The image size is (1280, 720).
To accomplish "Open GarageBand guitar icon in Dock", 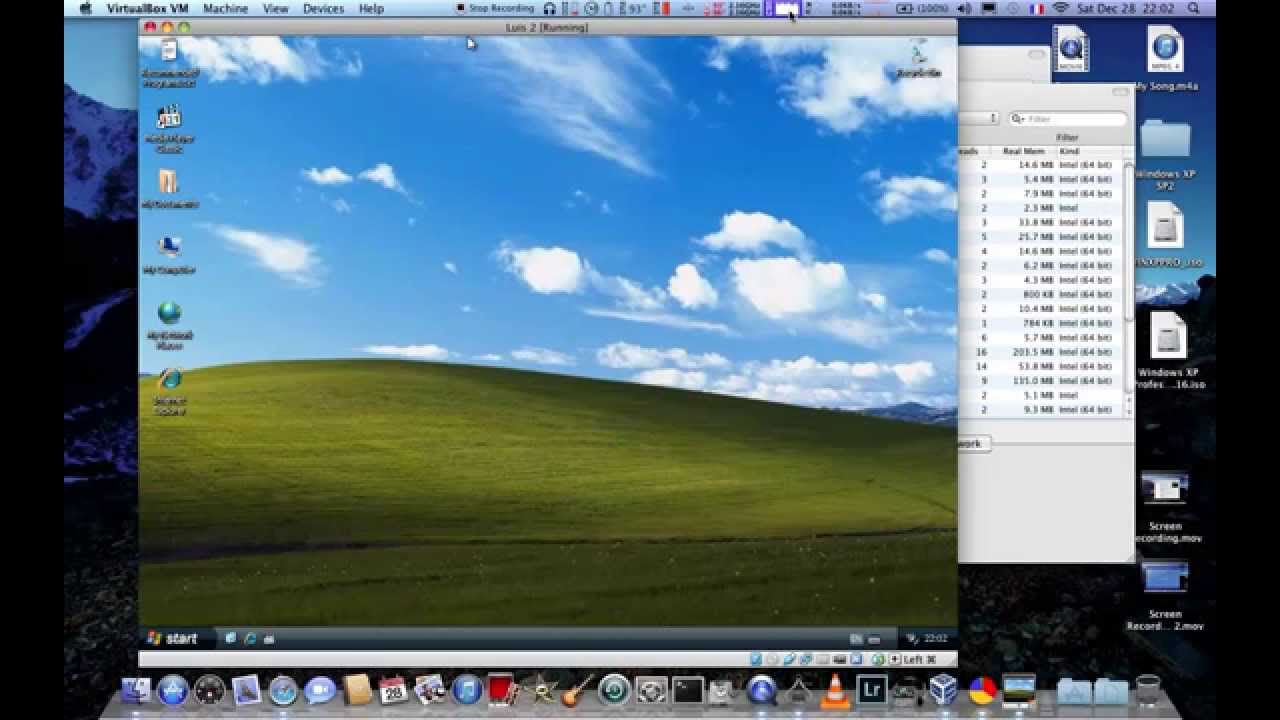I will click(x=577, y=690).
